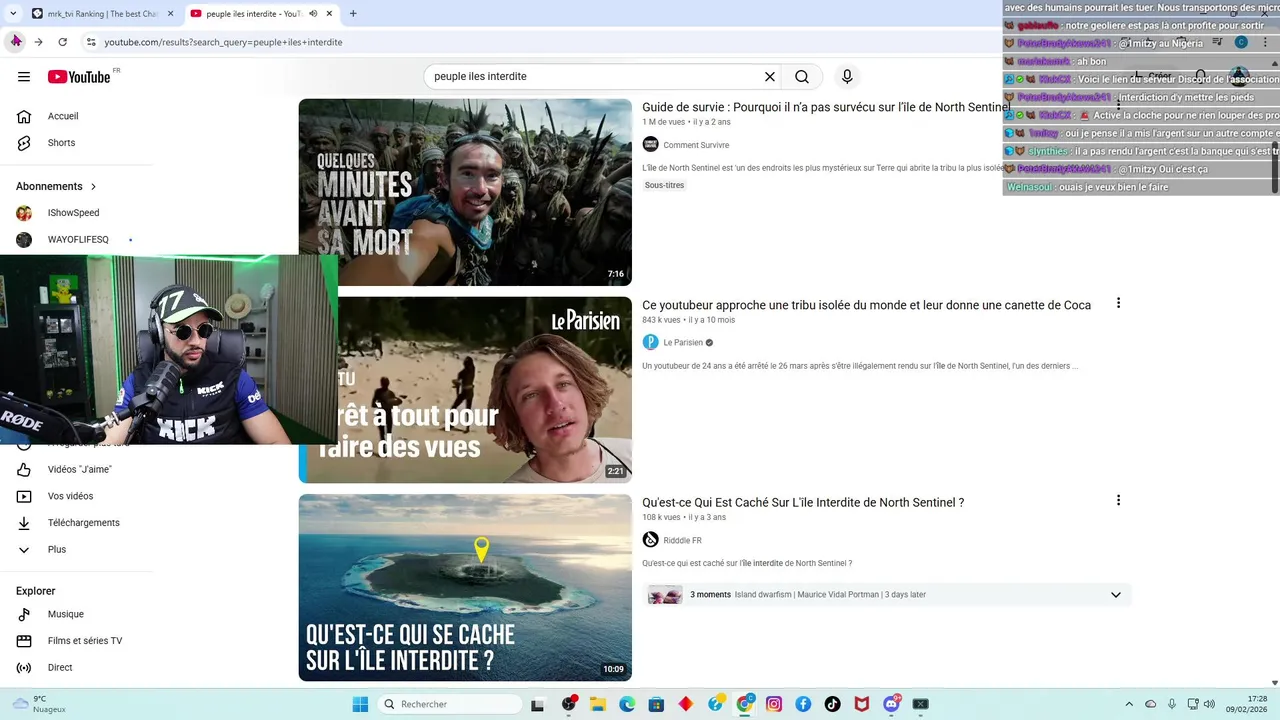
Task: Start voice search with the microphone
Action: (x=847, y=76)
